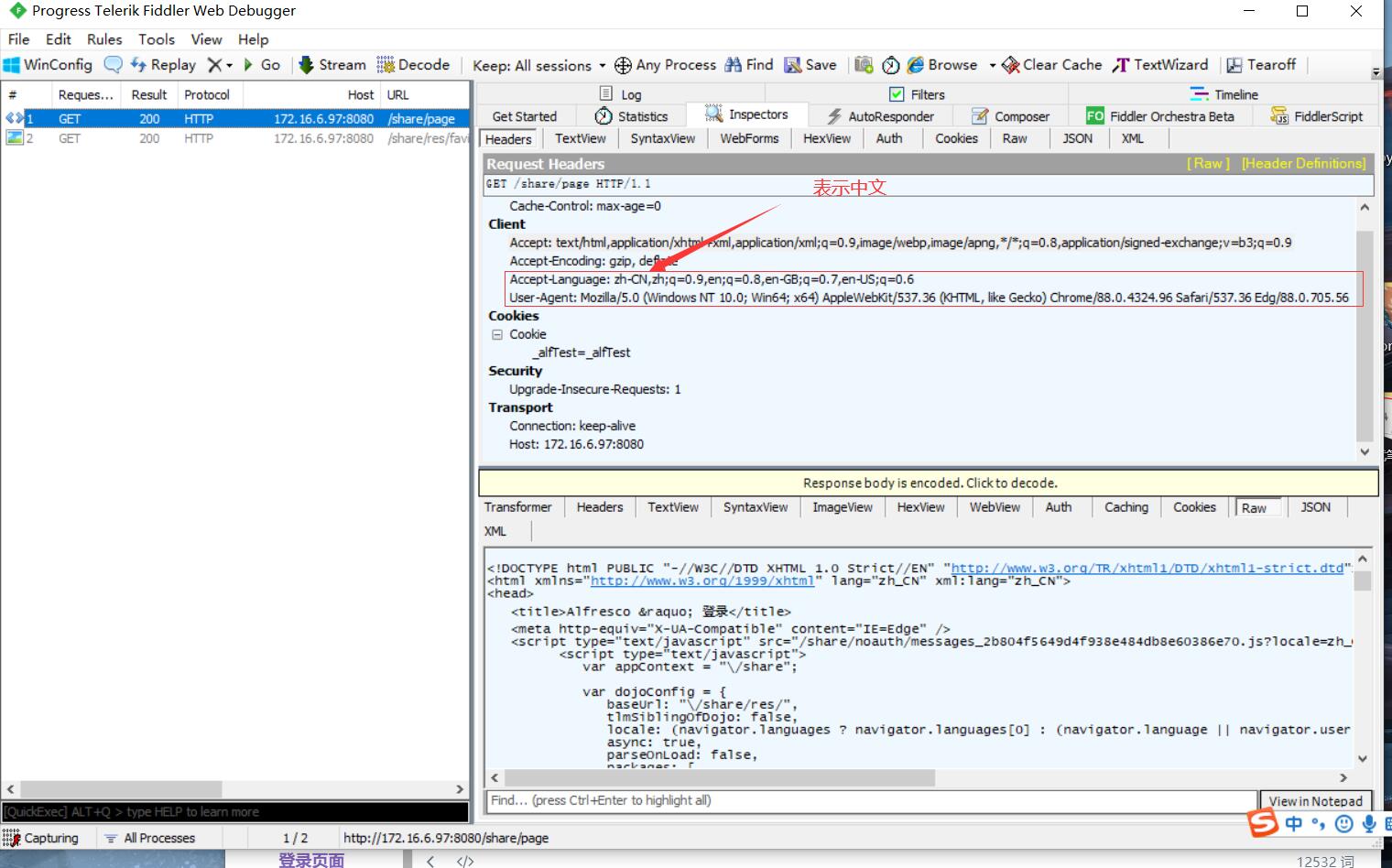Image resolution: width=1392 pixels, height=868 pixels.
Task: Switch to the Log tab
Action: [x=620, y=94]
